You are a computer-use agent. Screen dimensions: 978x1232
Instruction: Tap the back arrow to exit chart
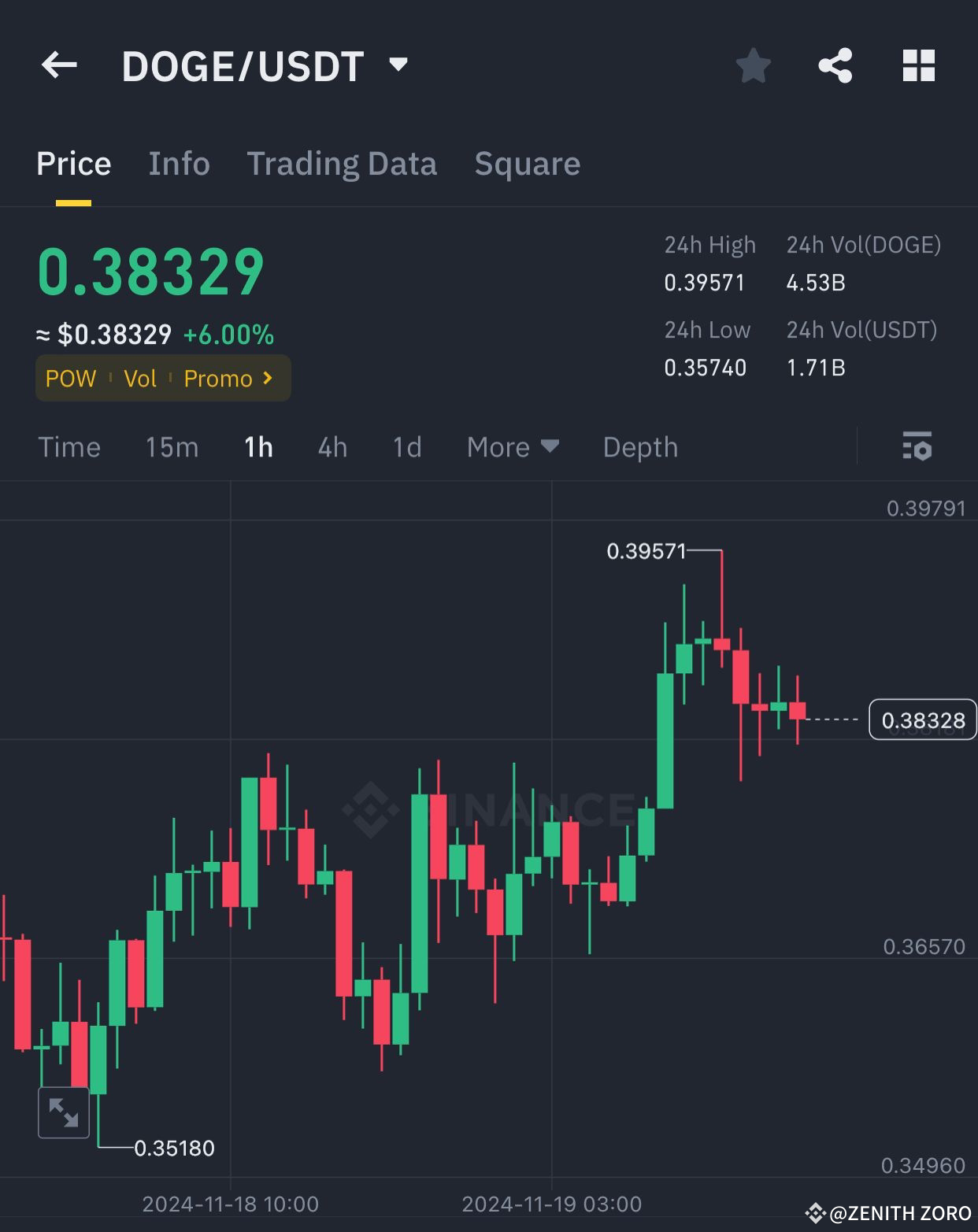(59, 65)
